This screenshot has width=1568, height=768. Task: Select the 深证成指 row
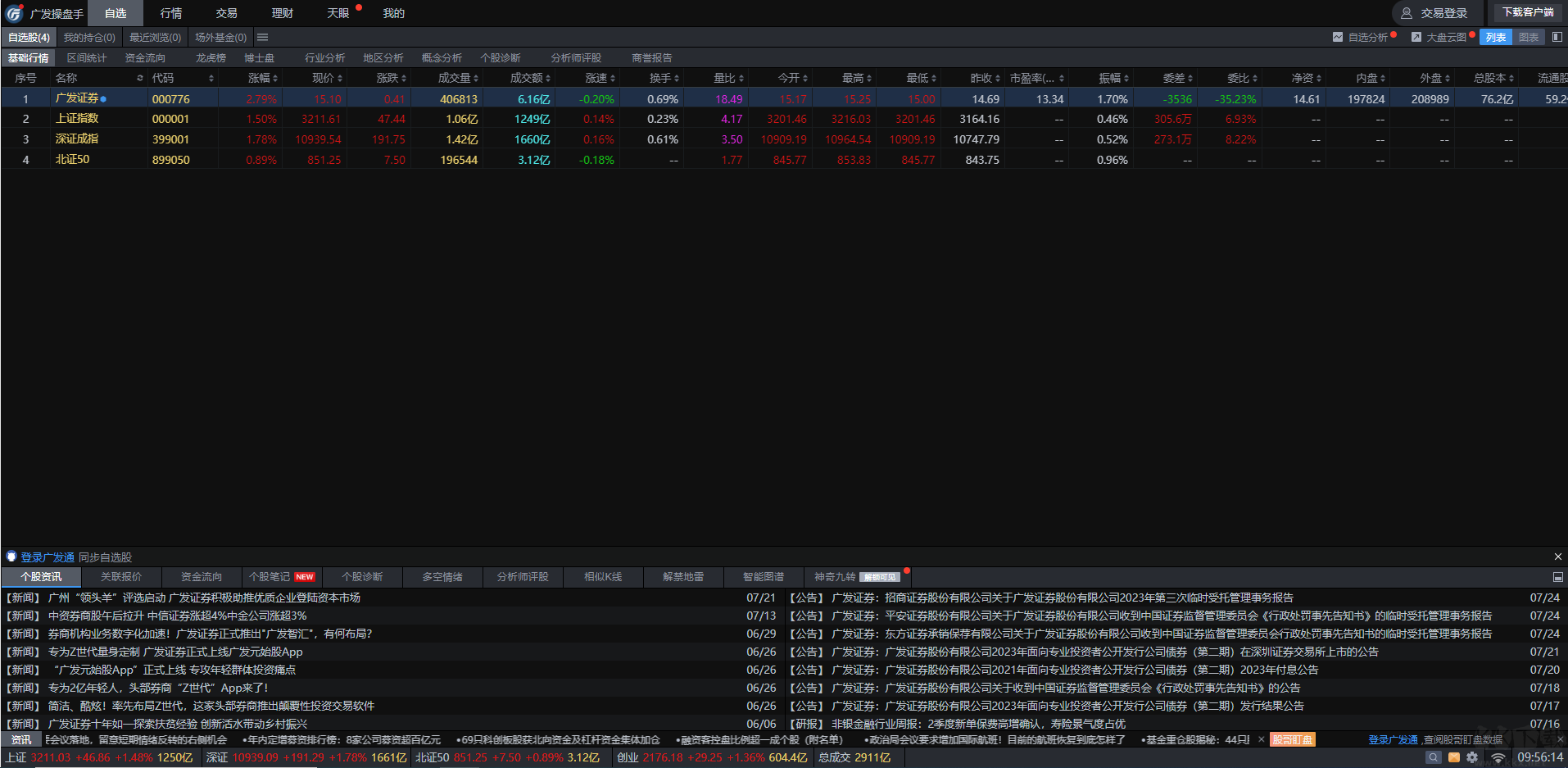(x=784, y=139)
